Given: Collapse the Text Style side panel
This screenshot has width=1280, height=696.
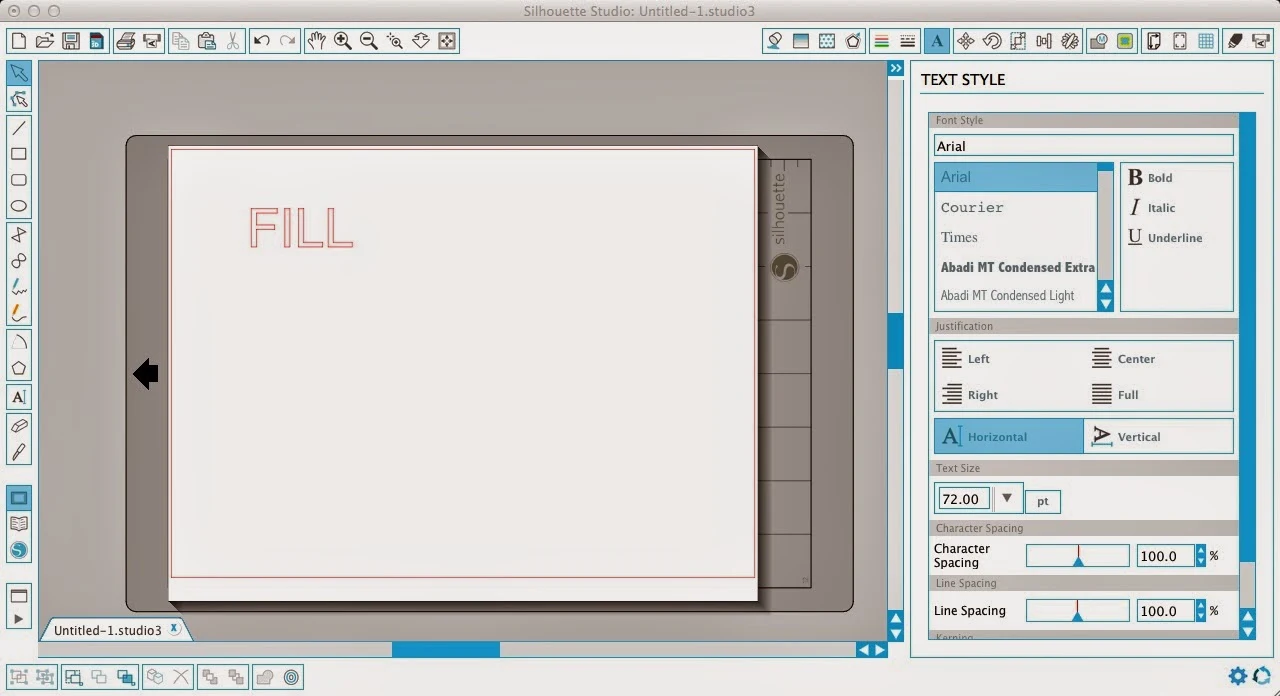Looking at the screenshot, I should pos(896,68).
